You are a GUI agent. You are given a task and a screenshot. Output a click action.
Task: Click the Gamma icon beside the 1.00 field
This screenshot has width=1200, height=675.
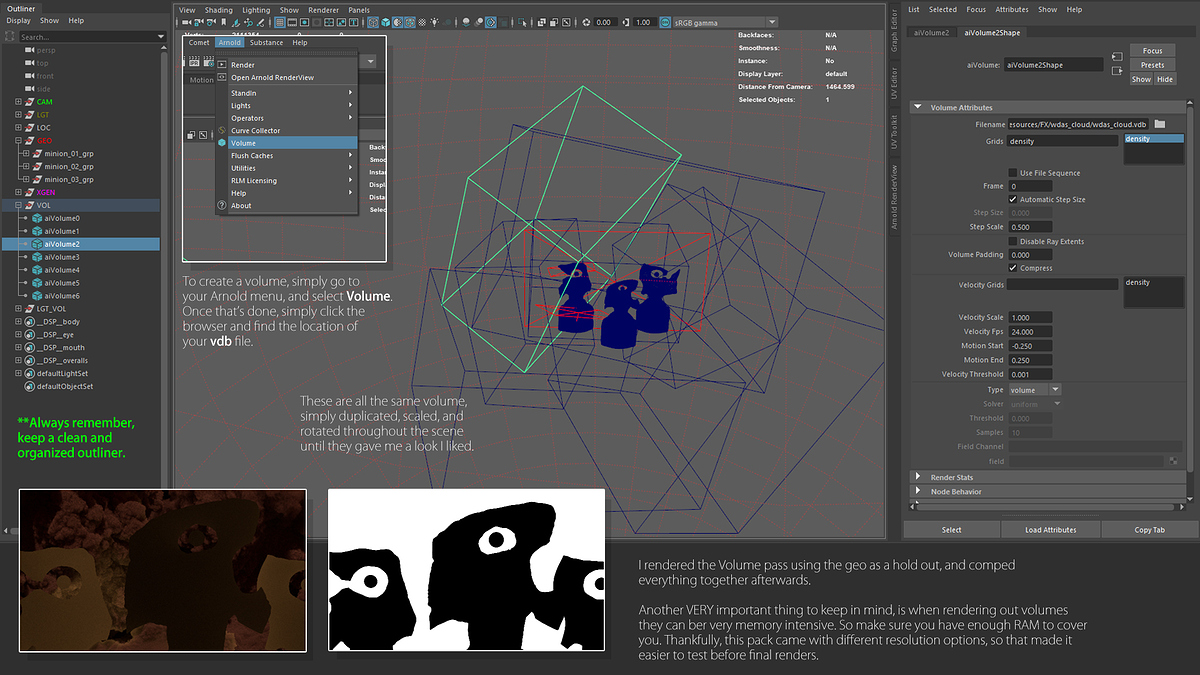tap(626, 22)
